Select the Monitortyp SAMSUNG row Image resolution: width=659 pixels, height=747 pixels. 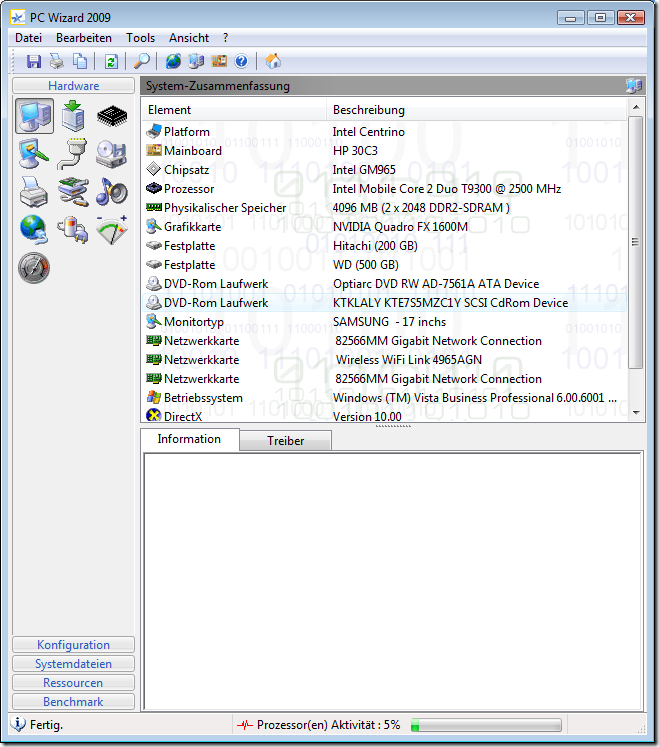pyautogui.click(x=384, y=322)
